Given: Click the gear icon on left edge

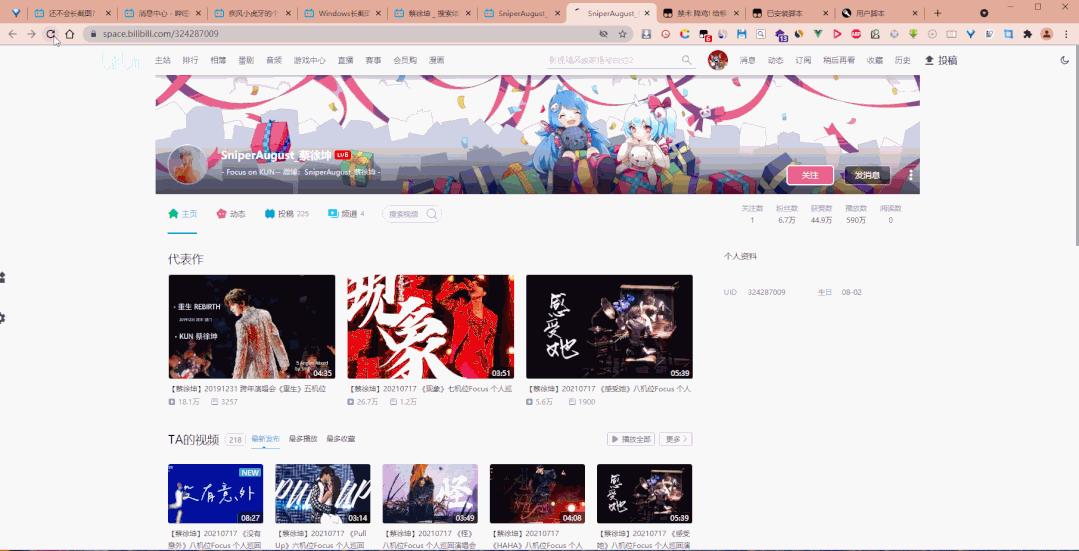Looking at the screenshot, I should pyautogui.click(x=2, y=318).
